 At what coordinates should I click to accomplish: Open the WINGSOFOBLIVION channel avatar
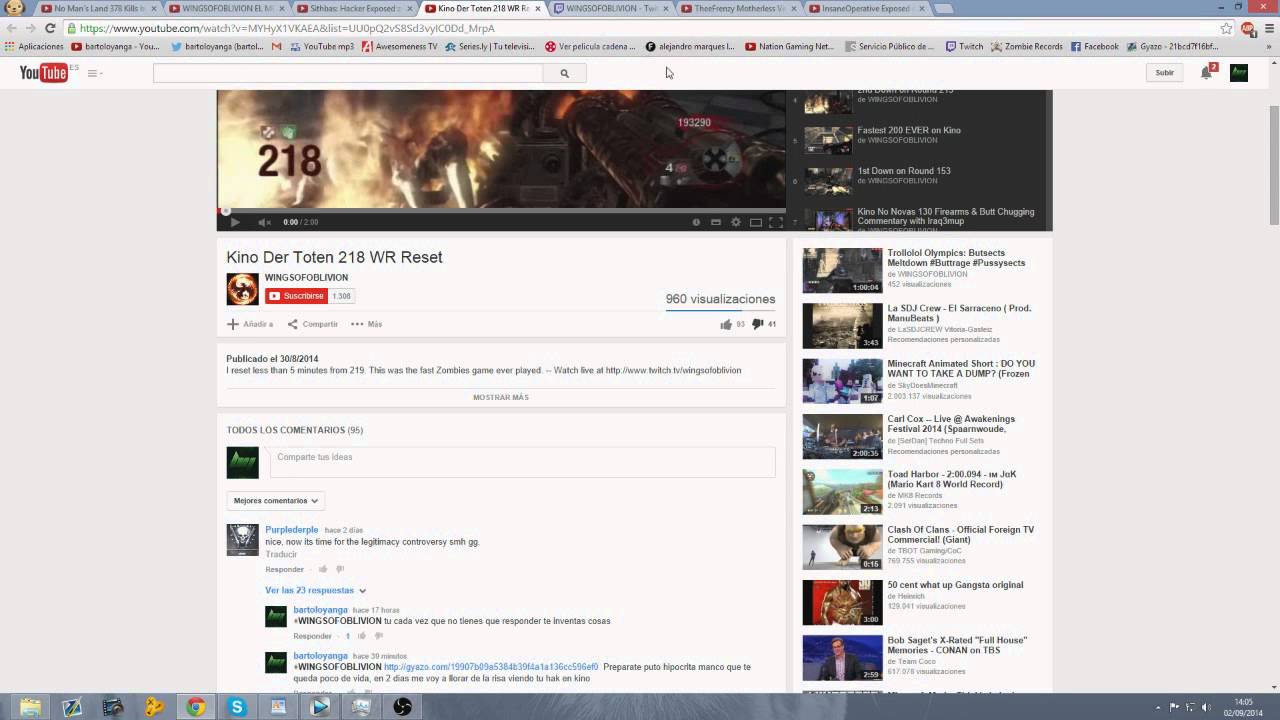242,289
